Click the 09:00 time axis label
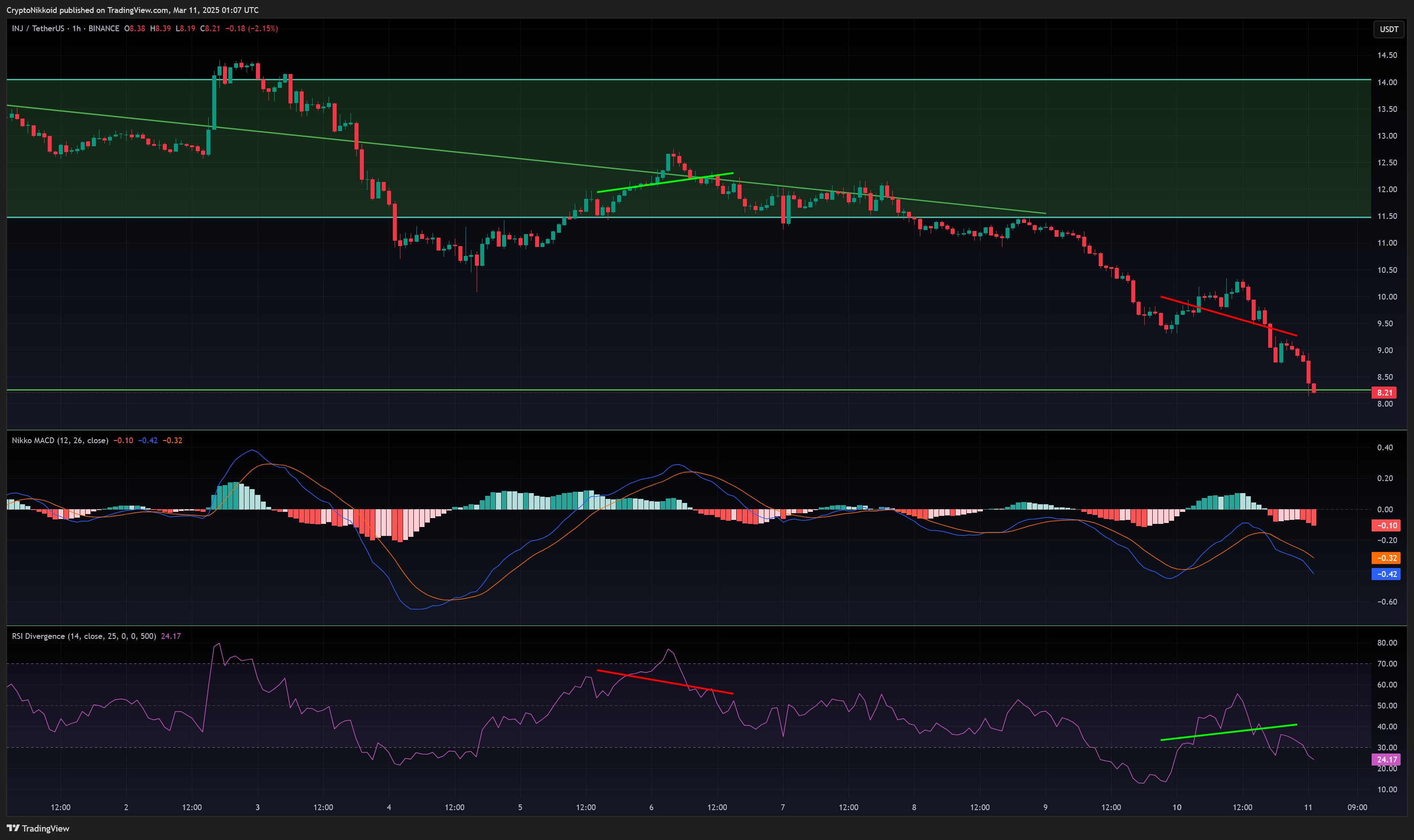 [1357, 807]
